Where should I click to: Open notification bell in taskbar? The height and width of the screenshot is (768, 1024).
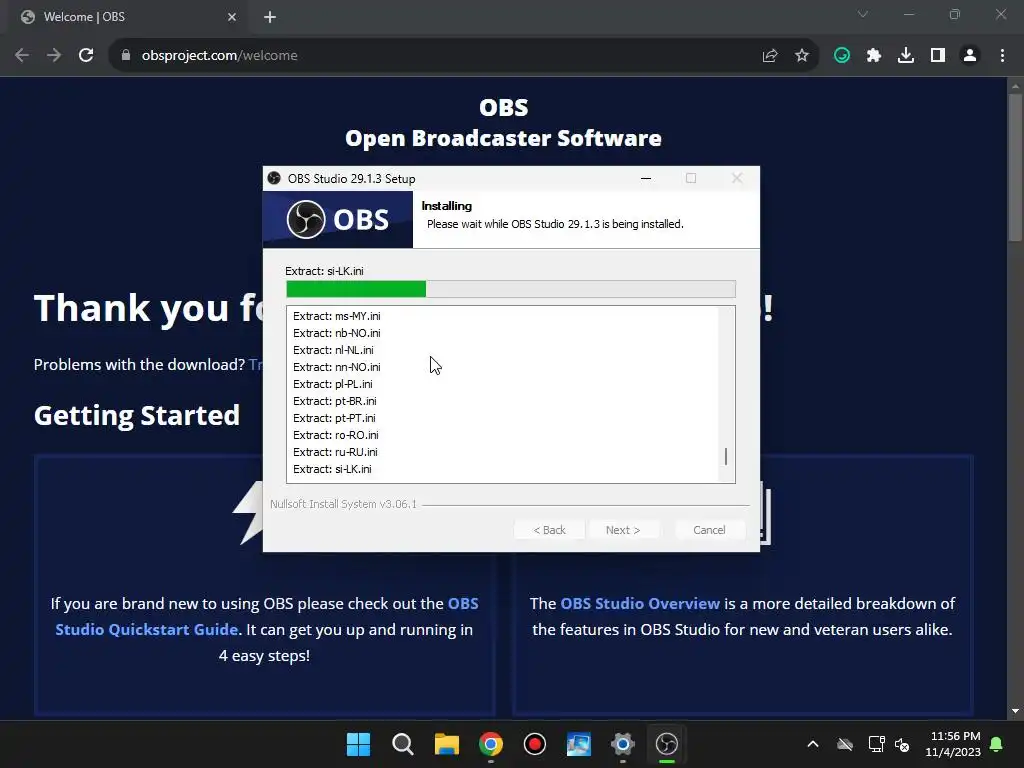pyautogui.click(x=997, y=744)
